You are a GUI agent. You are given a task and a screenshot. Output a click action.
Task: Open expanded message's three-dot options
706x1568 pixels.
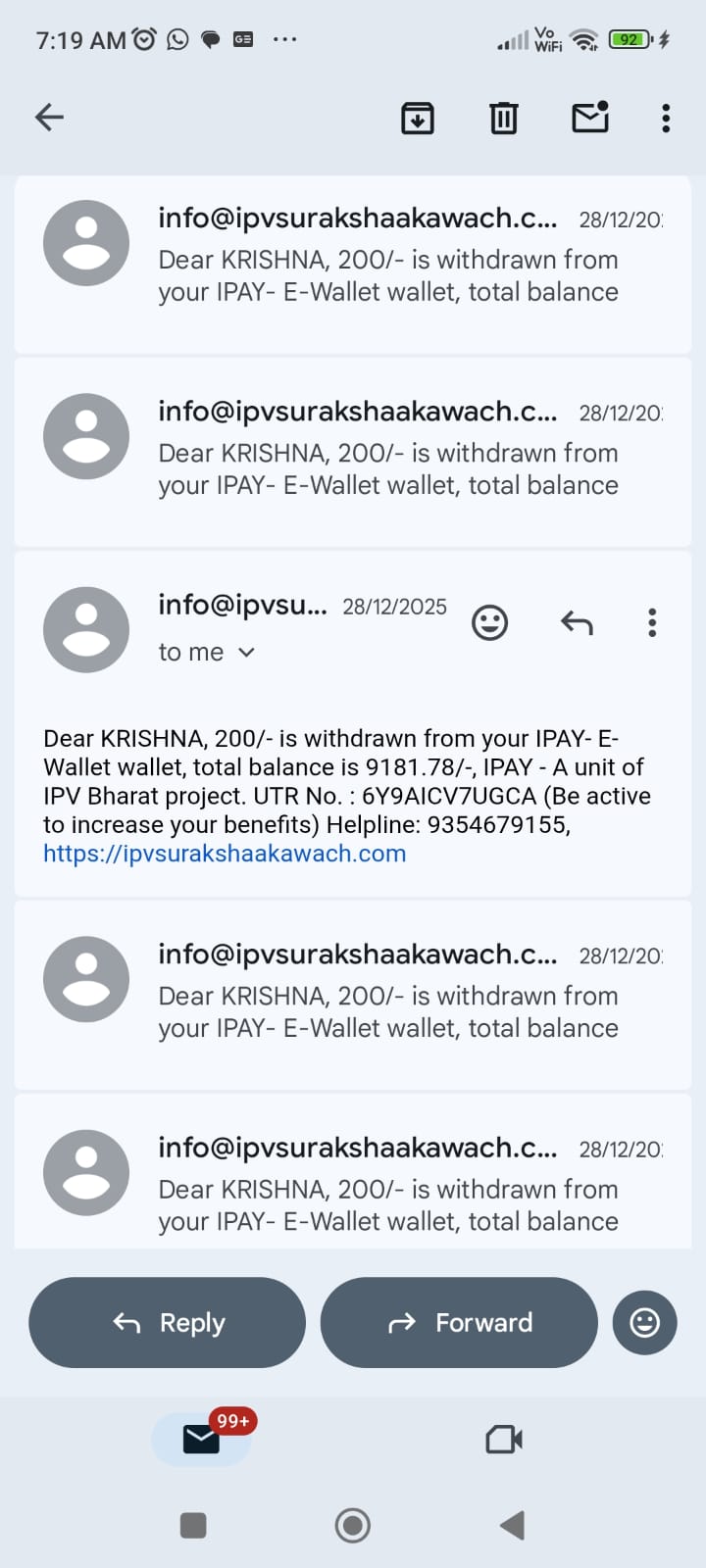click(x=652, y=622)
